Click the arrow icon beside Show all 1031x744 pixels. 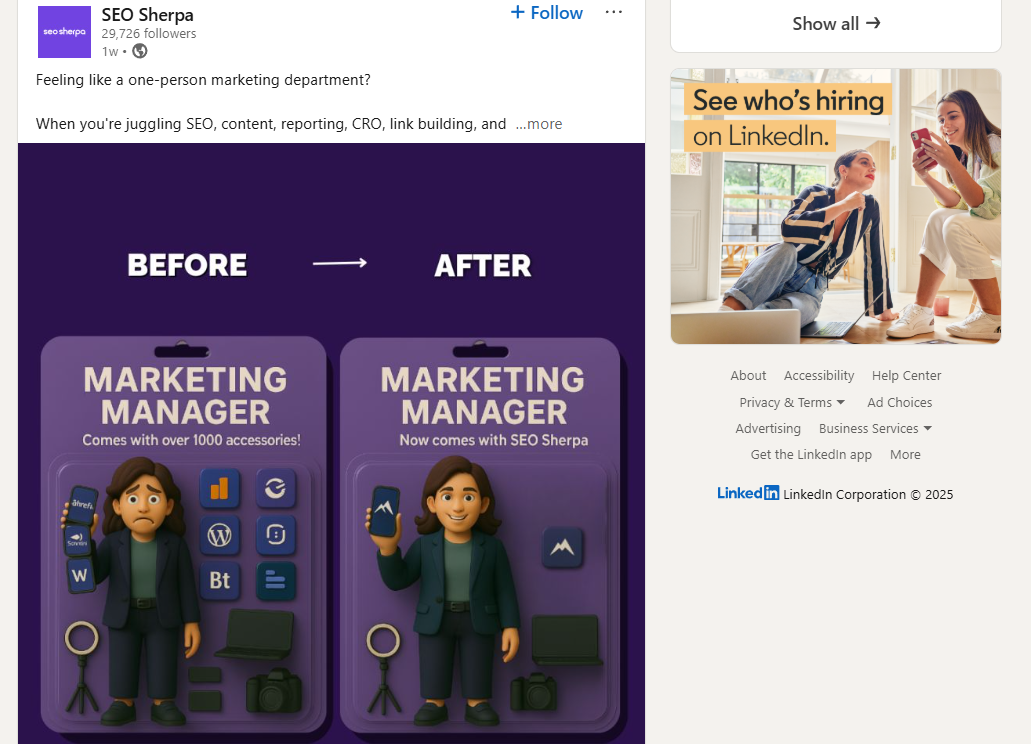(x=873, y=23)
